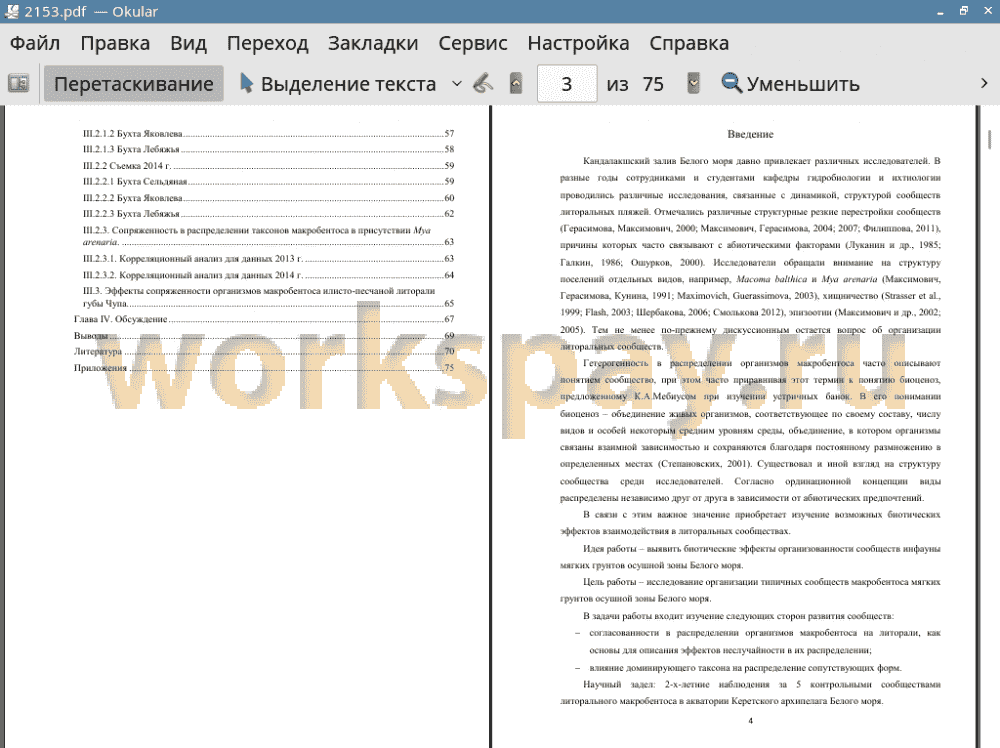Click the paragraph starting 'Идея работы'
The image size is (1000, 748).
point(750,557)
